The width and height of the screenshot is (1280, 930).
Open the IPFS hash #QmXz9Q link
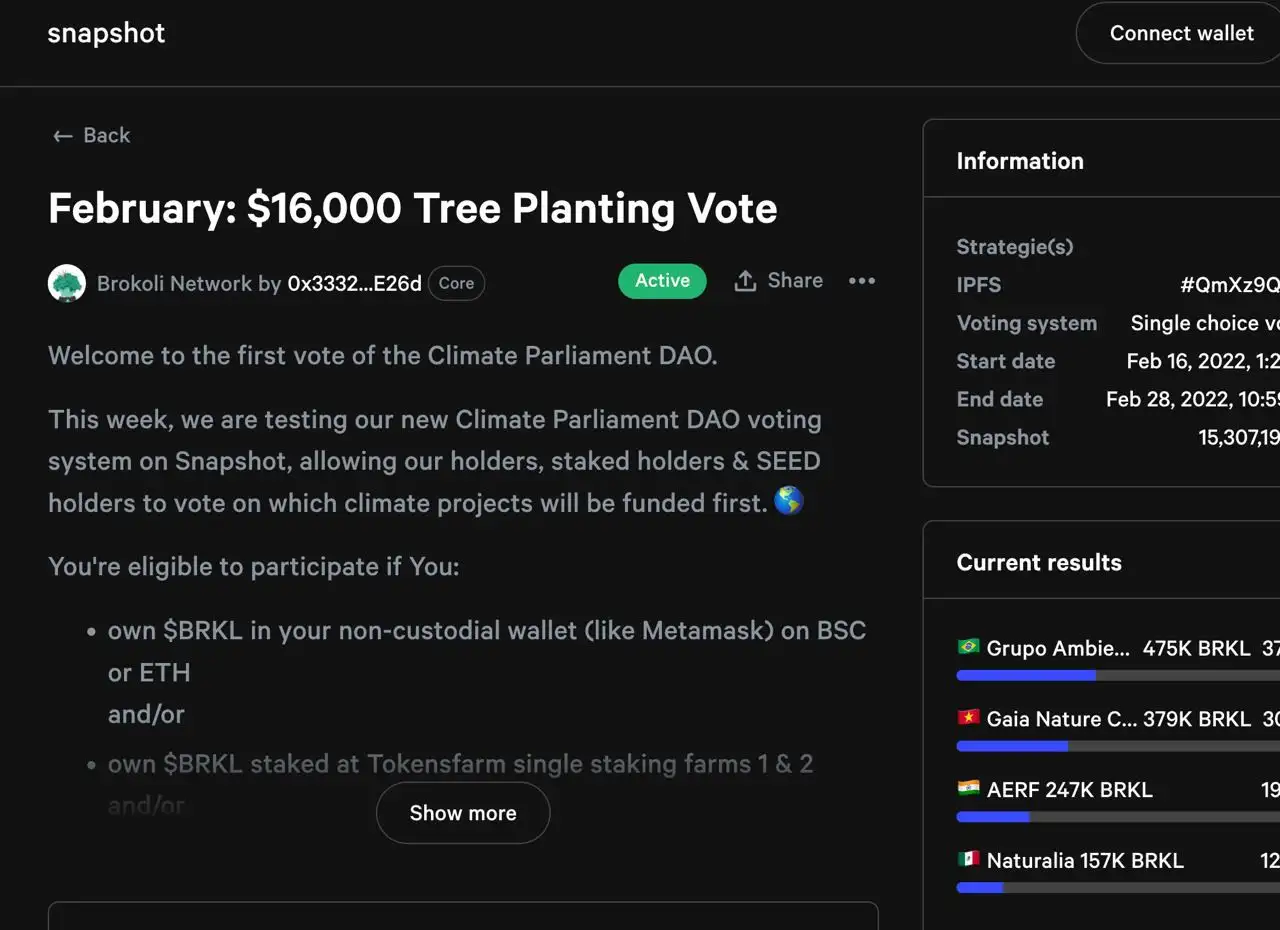pos(1229,285)
